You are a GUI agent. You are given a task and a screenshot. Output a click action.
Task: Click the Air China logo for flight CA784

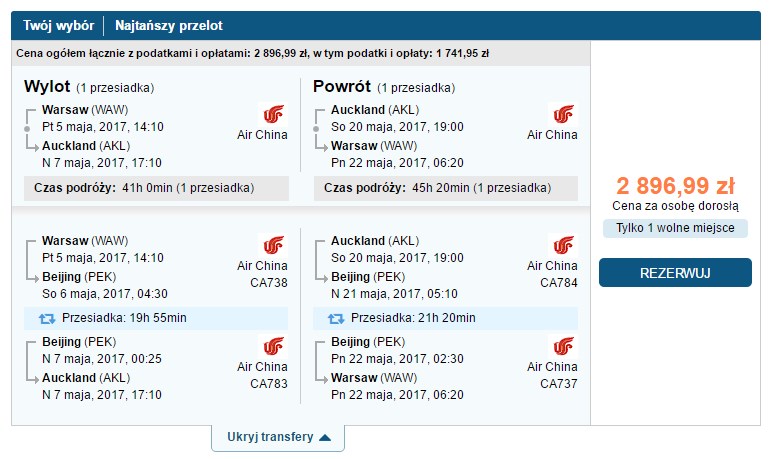[563, 245]
